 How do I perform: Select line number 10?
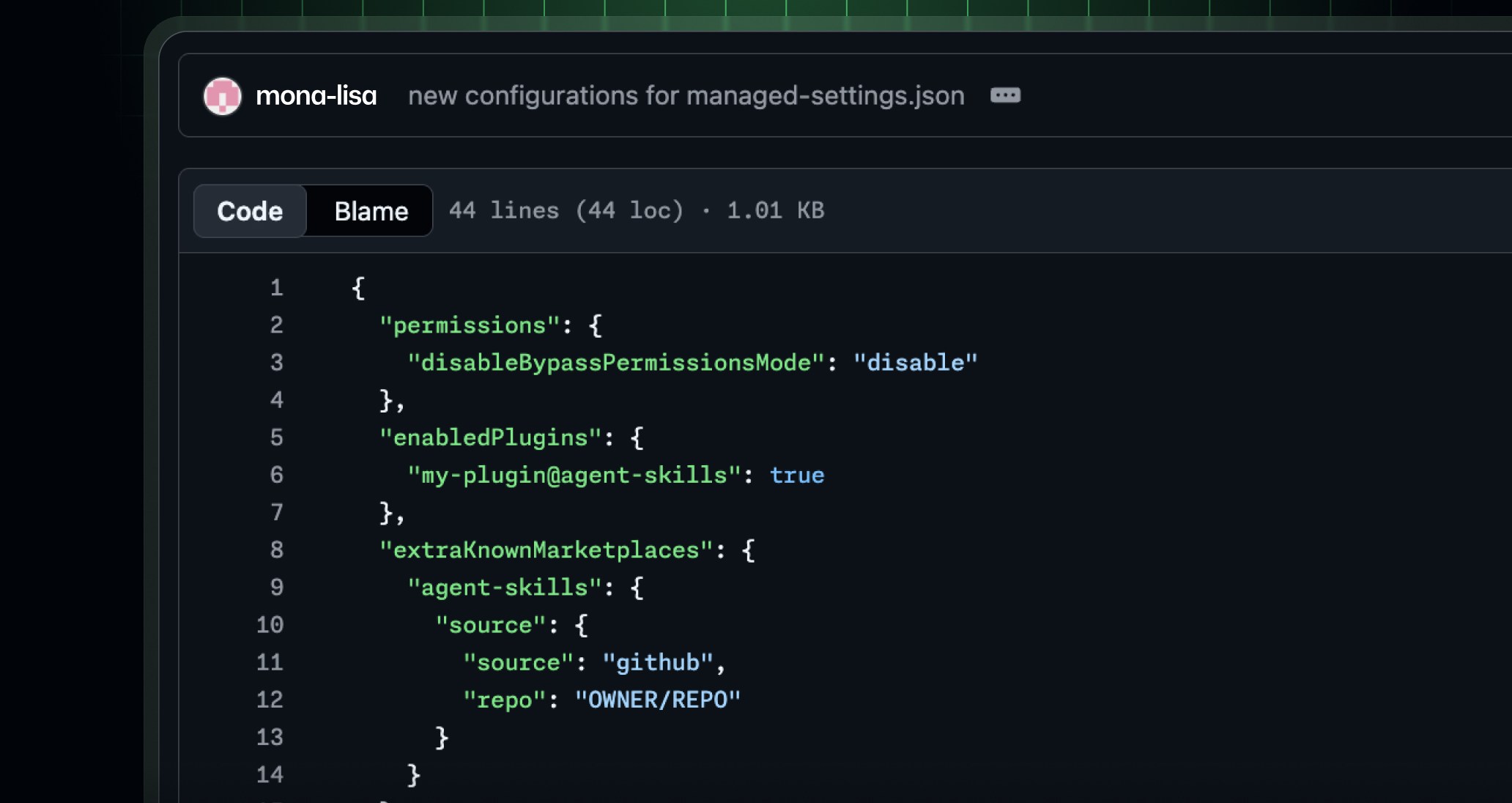[x=270, y=624]
